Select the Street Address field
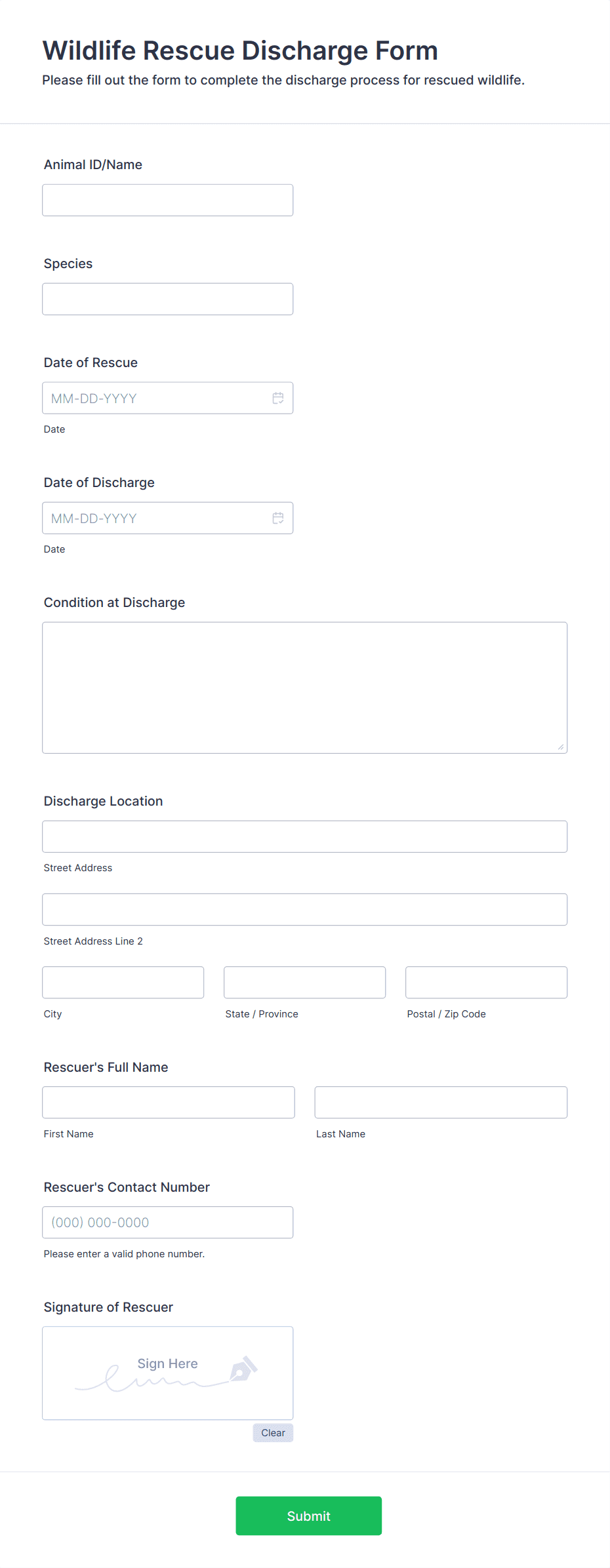 tap(305, 836)
